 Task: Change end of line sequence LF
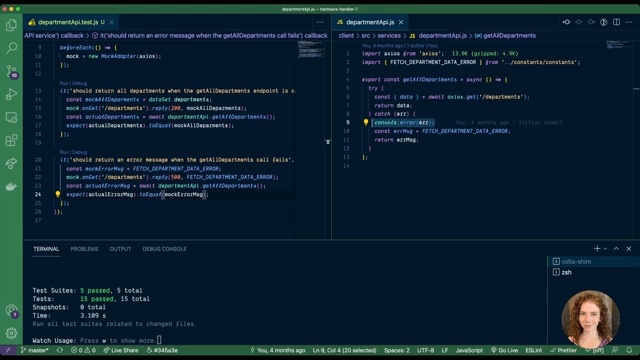point(445,350)
